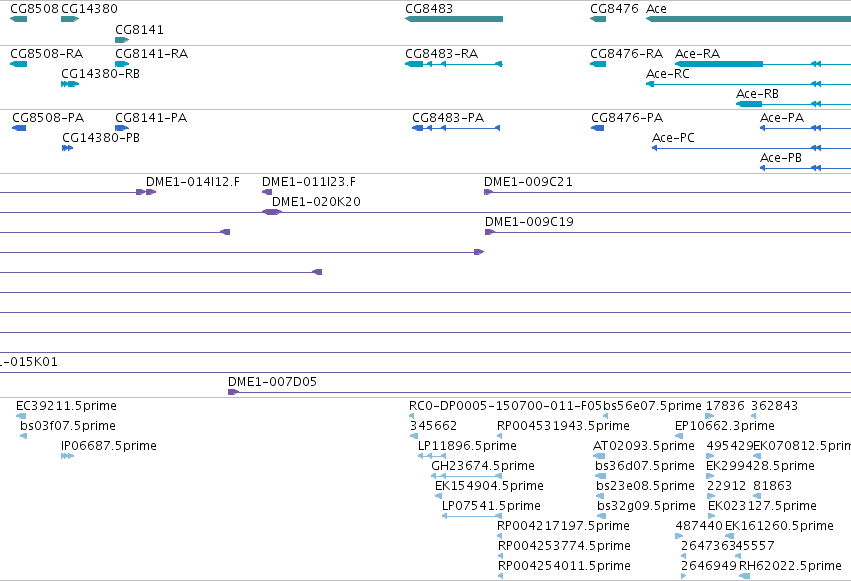Select the Ace-RC transcript line
851x581 pixels.
(748, 84)
